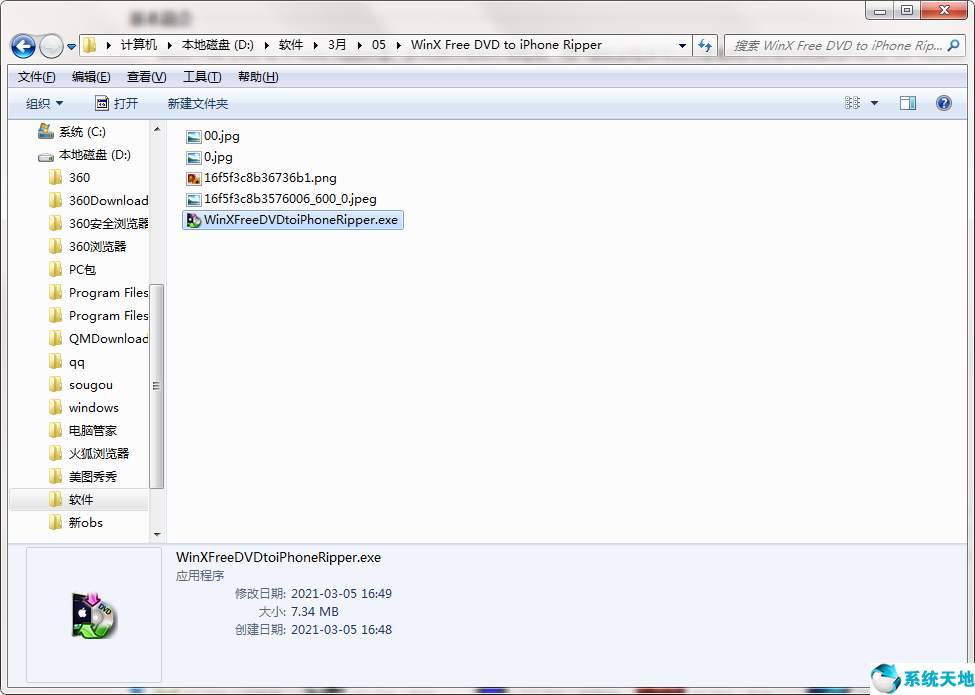Create new folder with 新建文件夹

pos(198,104)
